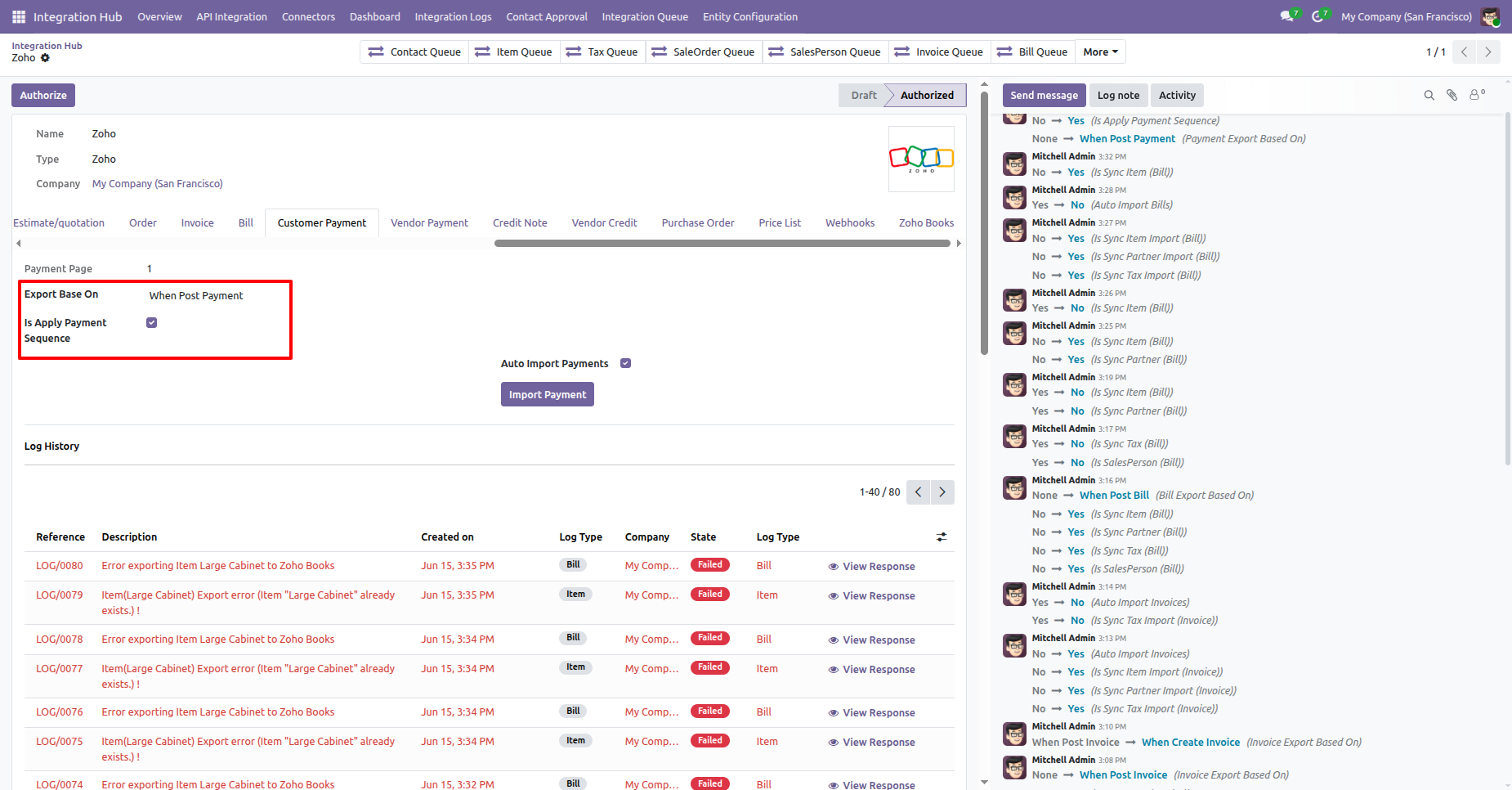
Task: Click Log note in chatter
Action: pos(1118,95)
